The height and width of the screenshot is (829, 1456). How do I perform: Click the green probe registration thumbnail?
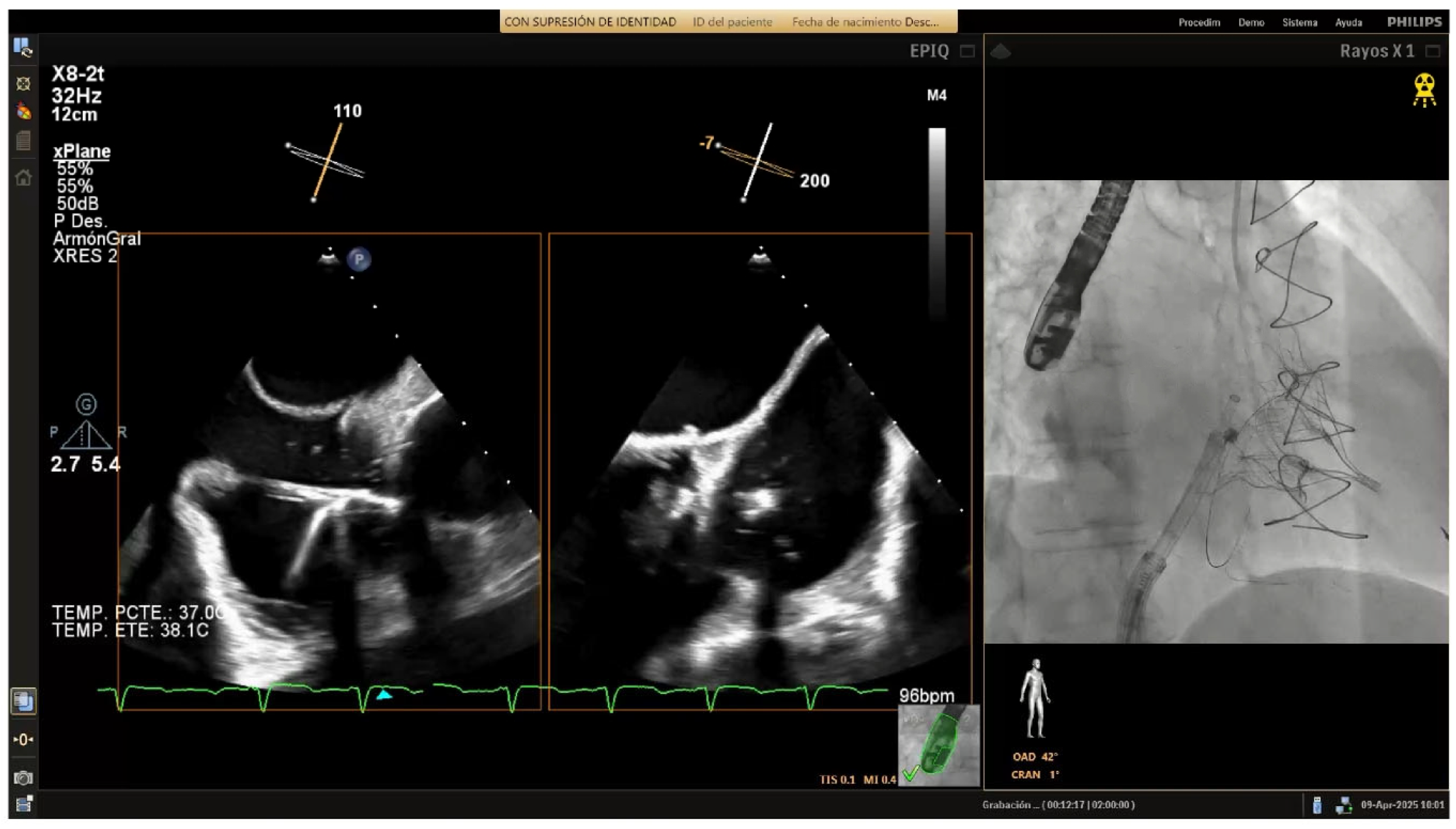point(939,745)
